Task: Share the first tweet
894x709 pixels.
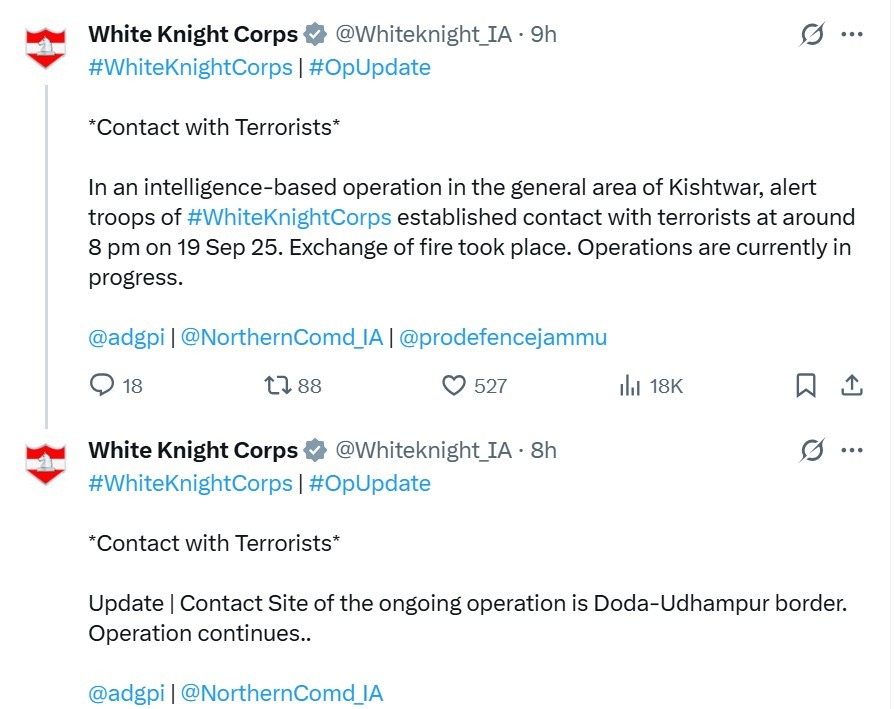Action: [852, 385]
